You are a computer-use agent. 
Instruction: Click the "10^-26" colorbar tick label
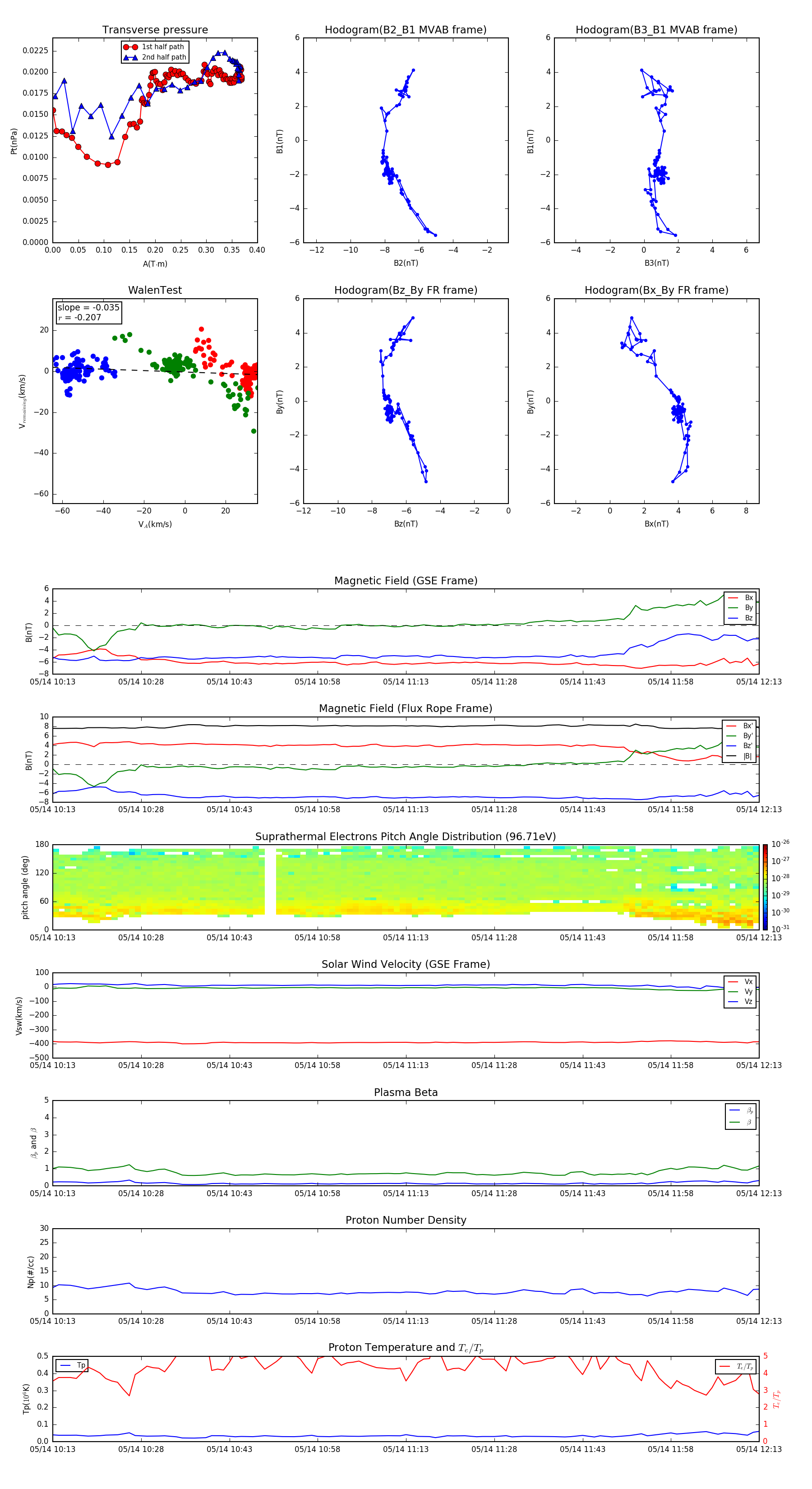(x=780, y=844)
